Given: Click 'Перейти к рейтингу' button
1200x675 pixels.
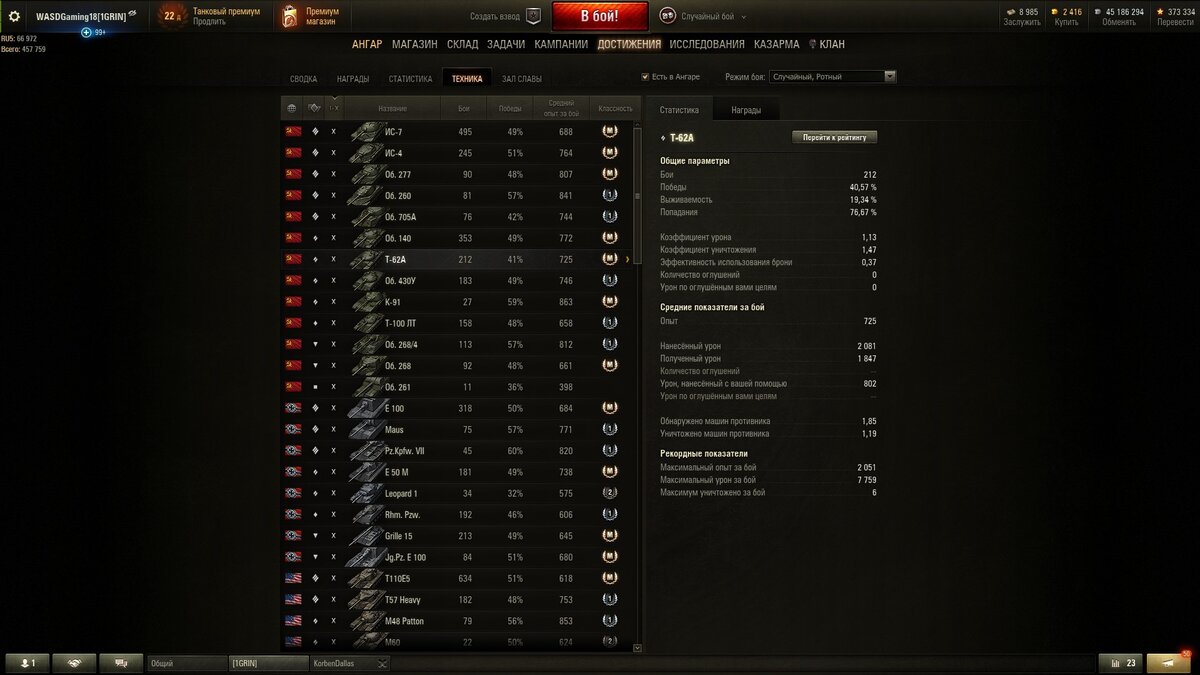Looking at the screenshot, I should pyautogui.click(x=834, y=137).
